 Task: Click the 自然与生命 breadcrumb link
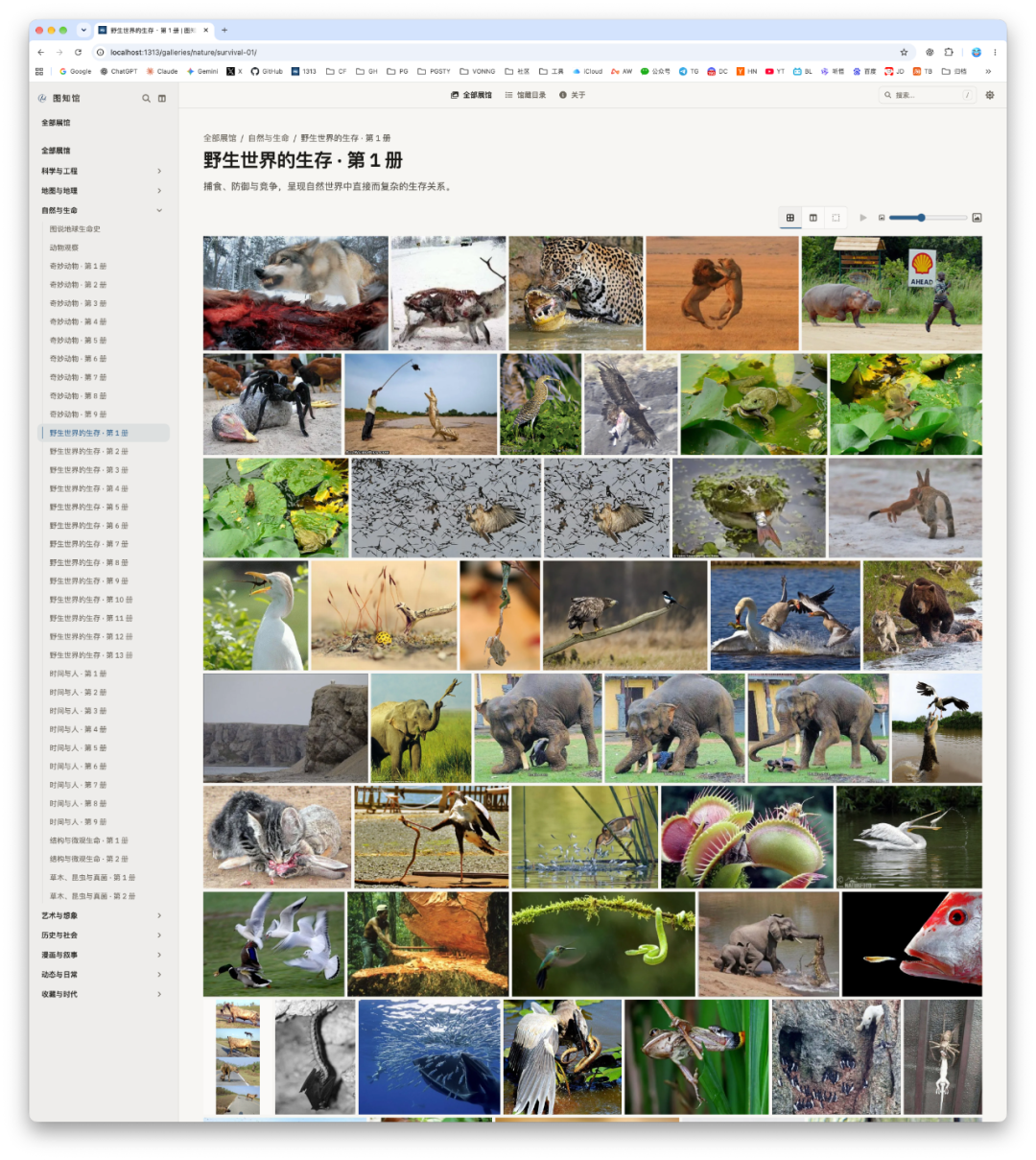(269, 138)
